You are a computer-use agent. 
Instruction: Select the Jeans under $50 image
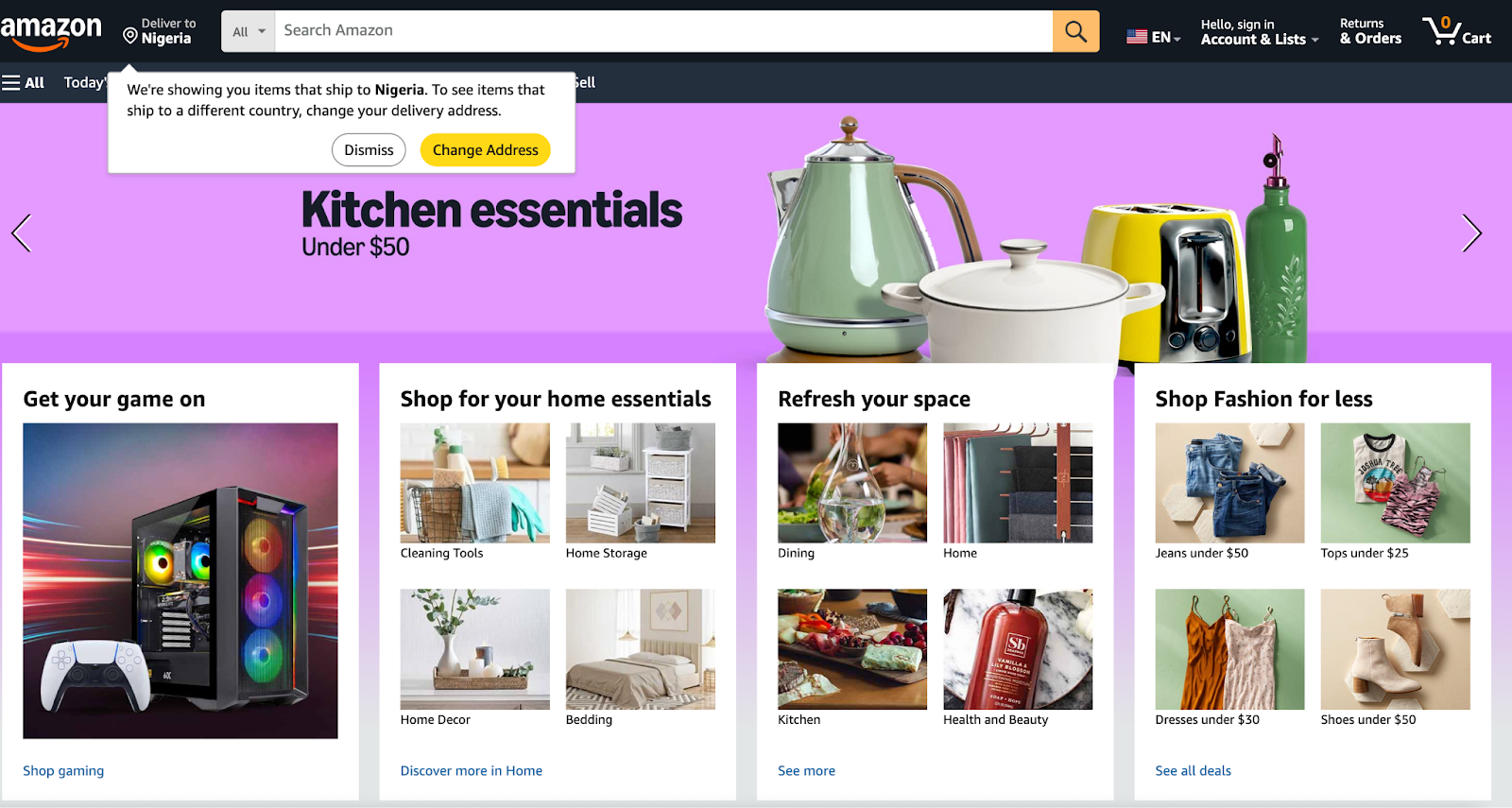click(x=1229, y=482)
